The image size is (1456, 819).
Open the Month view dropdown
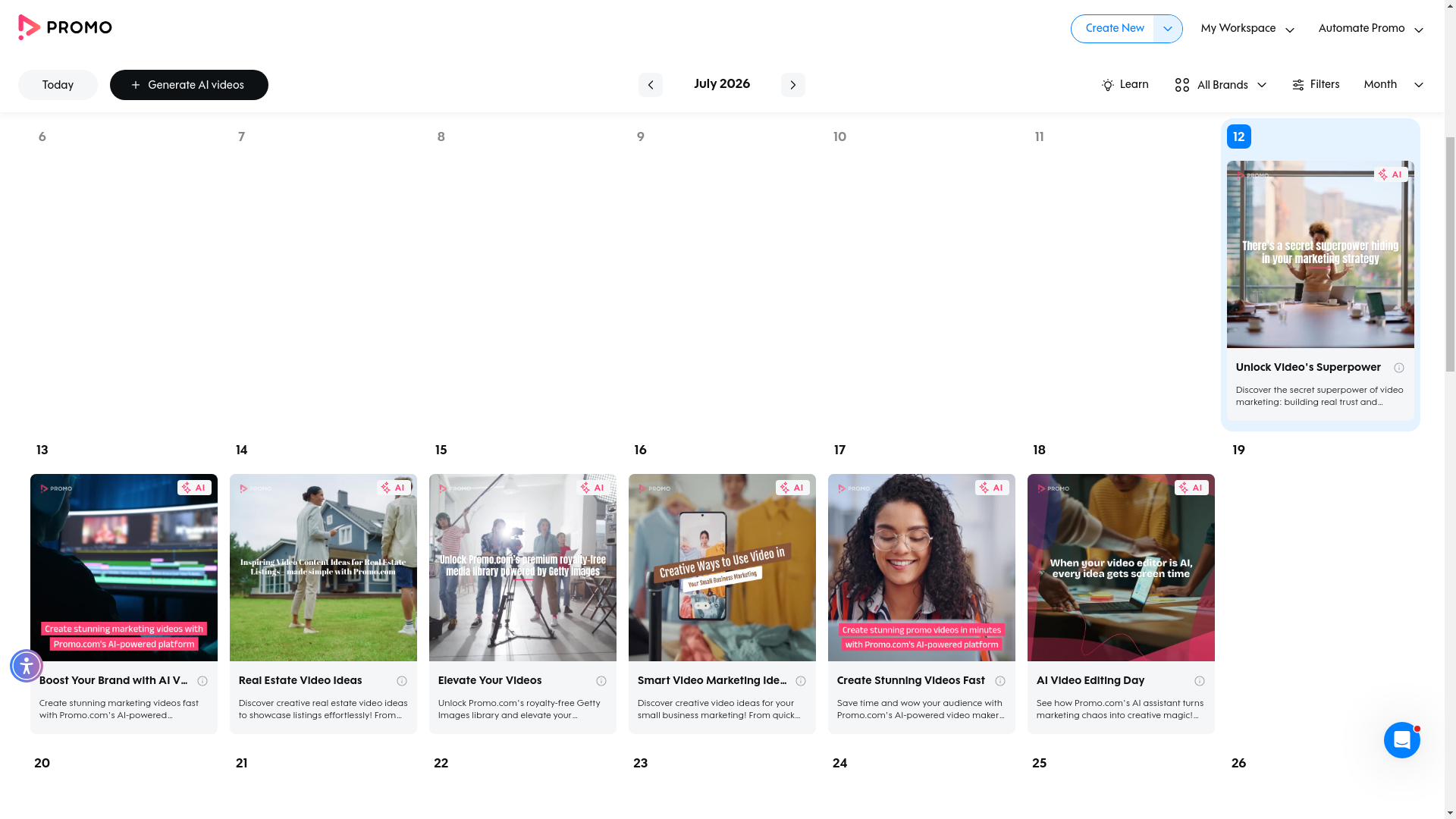1393,85
